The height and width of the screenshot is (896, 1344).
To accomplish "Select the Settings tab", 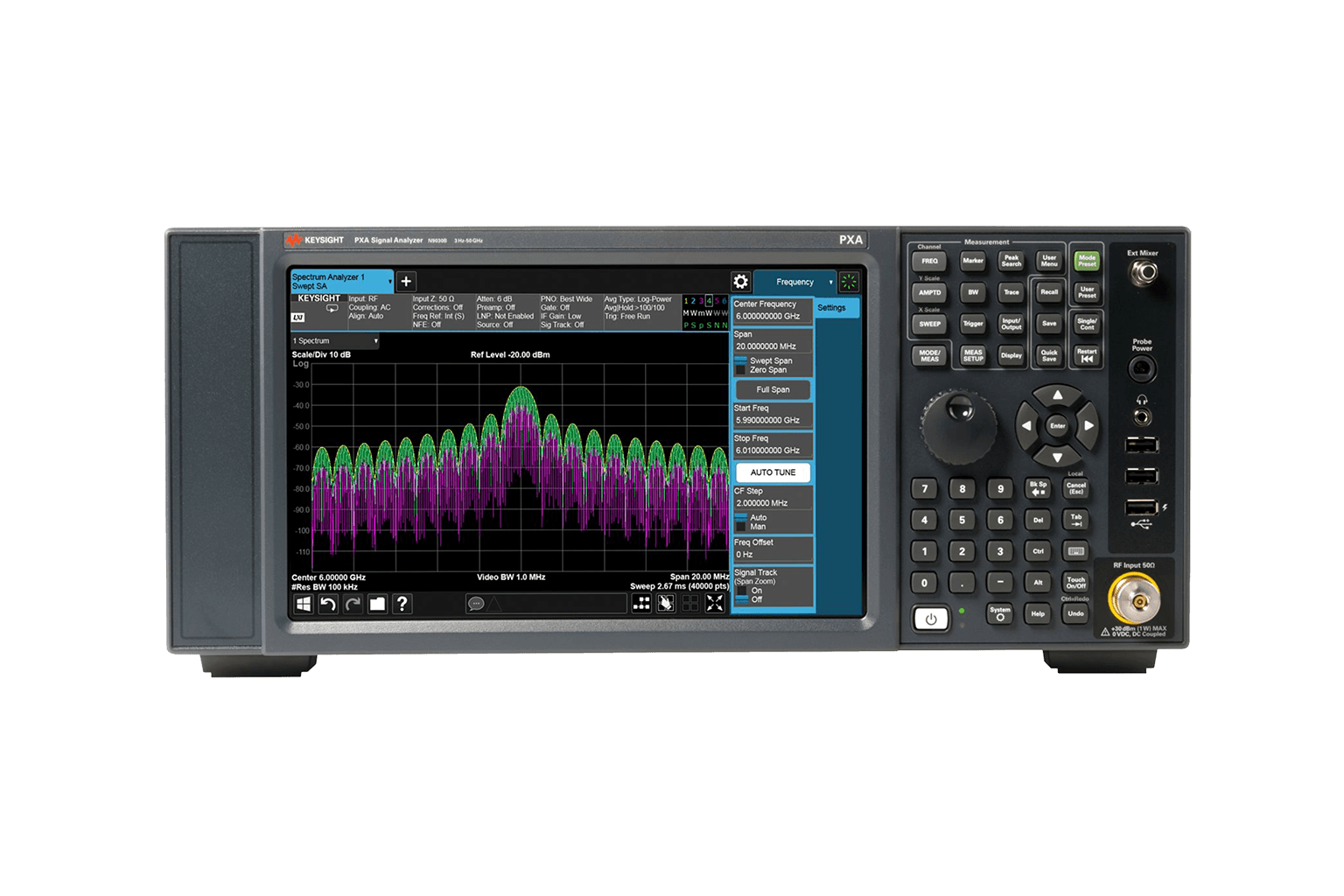I will 836,308.
